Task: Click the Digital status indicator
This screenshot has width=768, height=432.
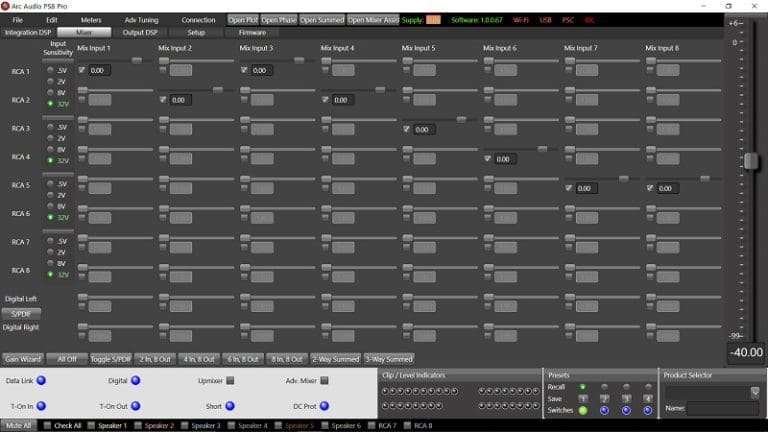Action: point(135,380)
